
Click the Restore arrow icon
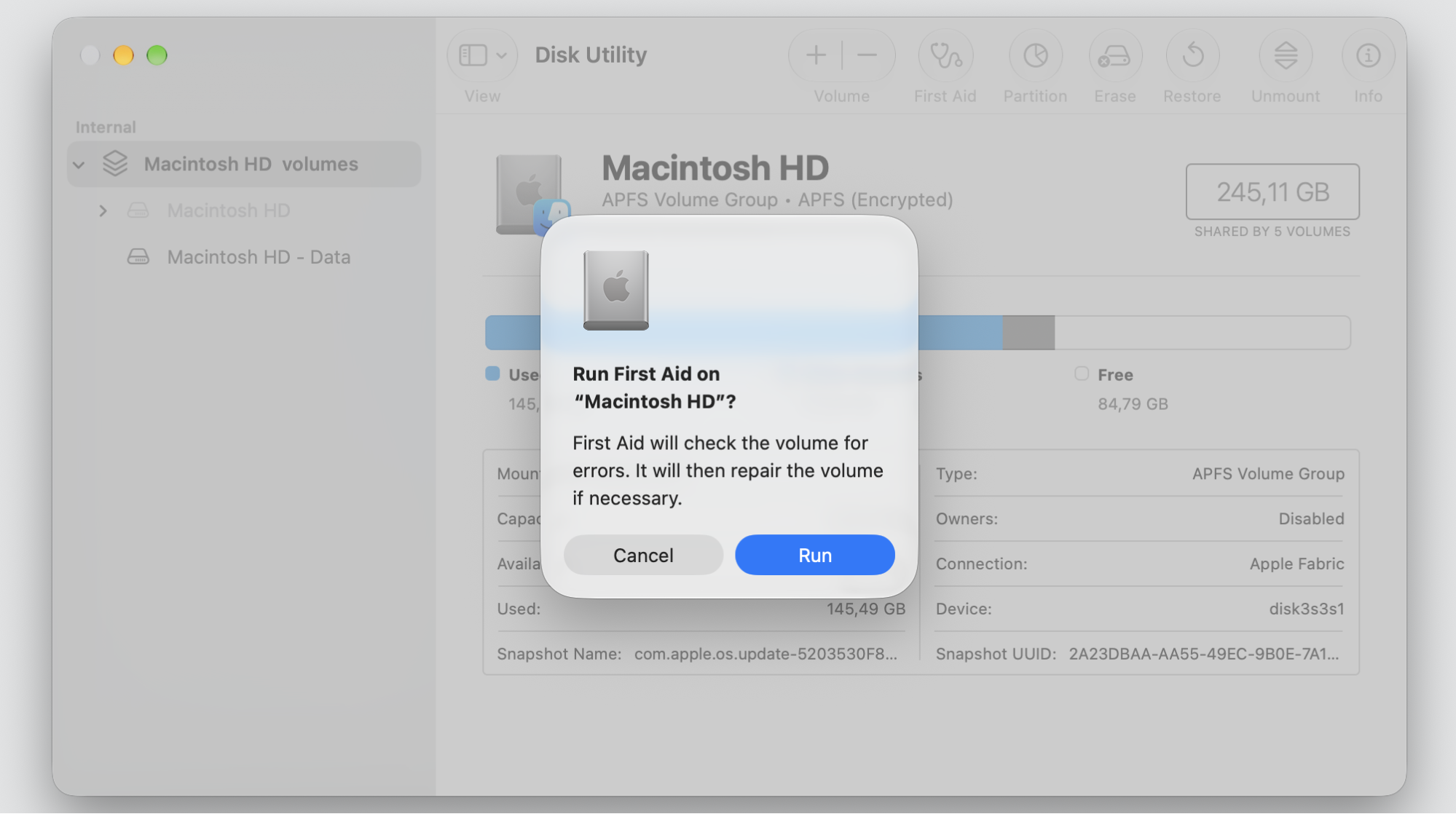(1192, 55)
